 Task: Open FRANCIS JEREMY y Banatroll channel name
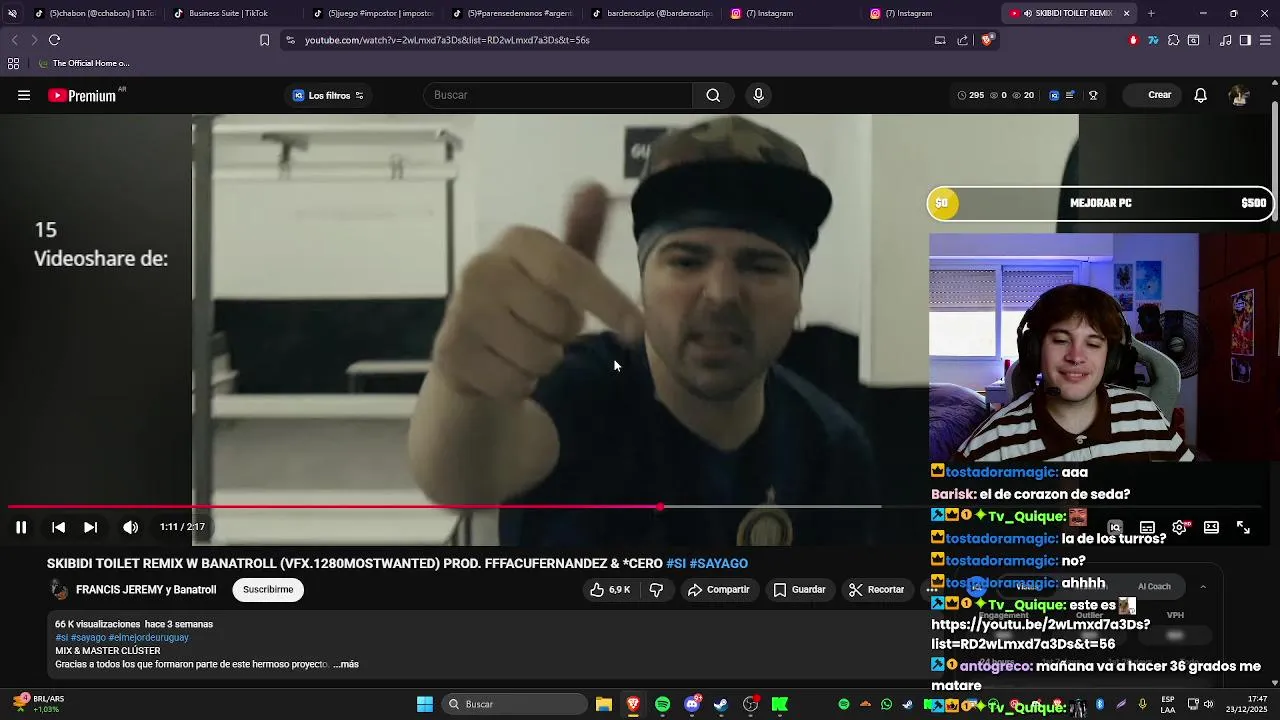coord(146,590)
